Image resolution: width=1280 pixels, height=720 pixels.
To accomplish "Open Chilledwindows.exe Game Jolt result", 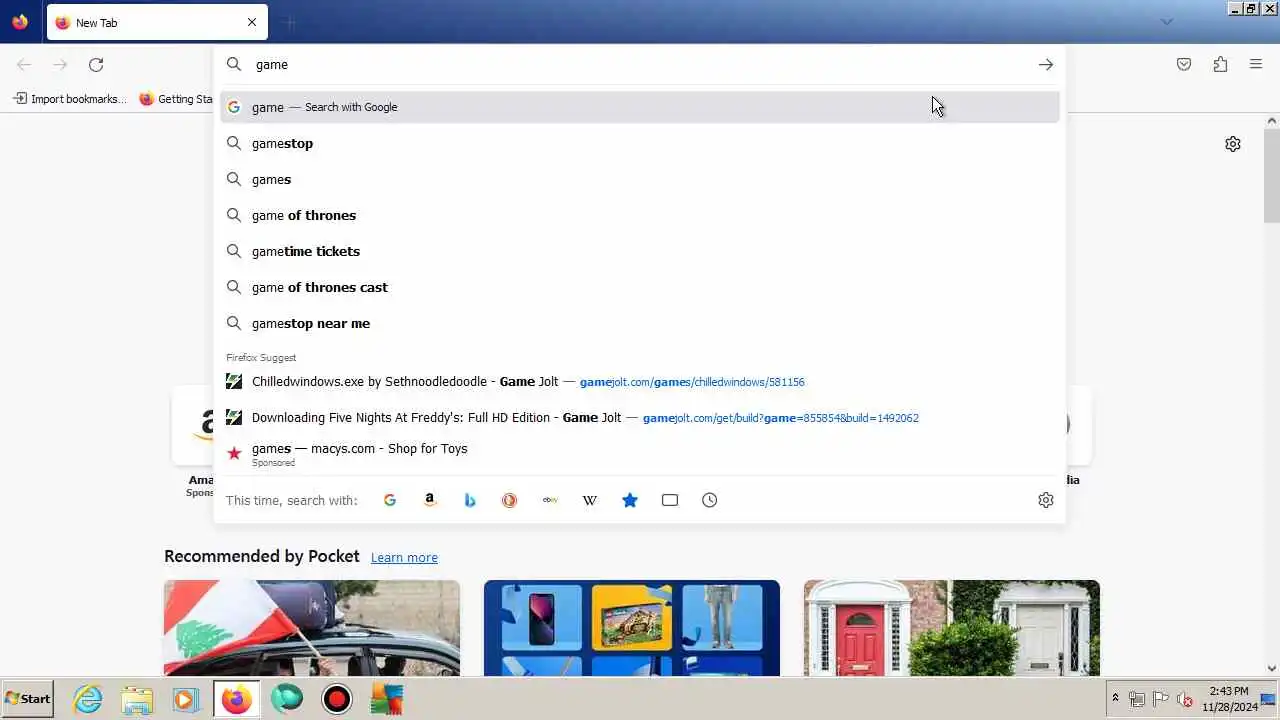I will pyautogui.click(x=640, y=381).
